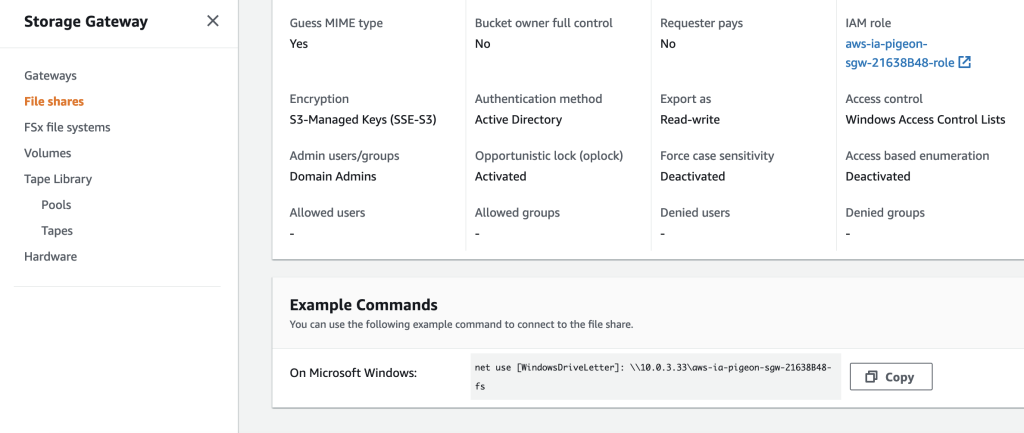Navigate to the Hardware page

[x=50, y=256]
